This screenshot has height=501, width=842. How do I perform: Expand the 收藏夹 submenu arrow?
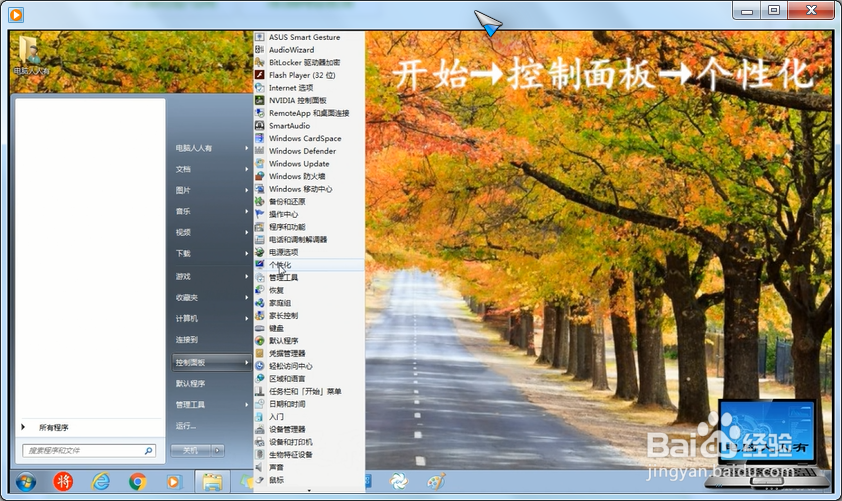(x=246, y=297)
